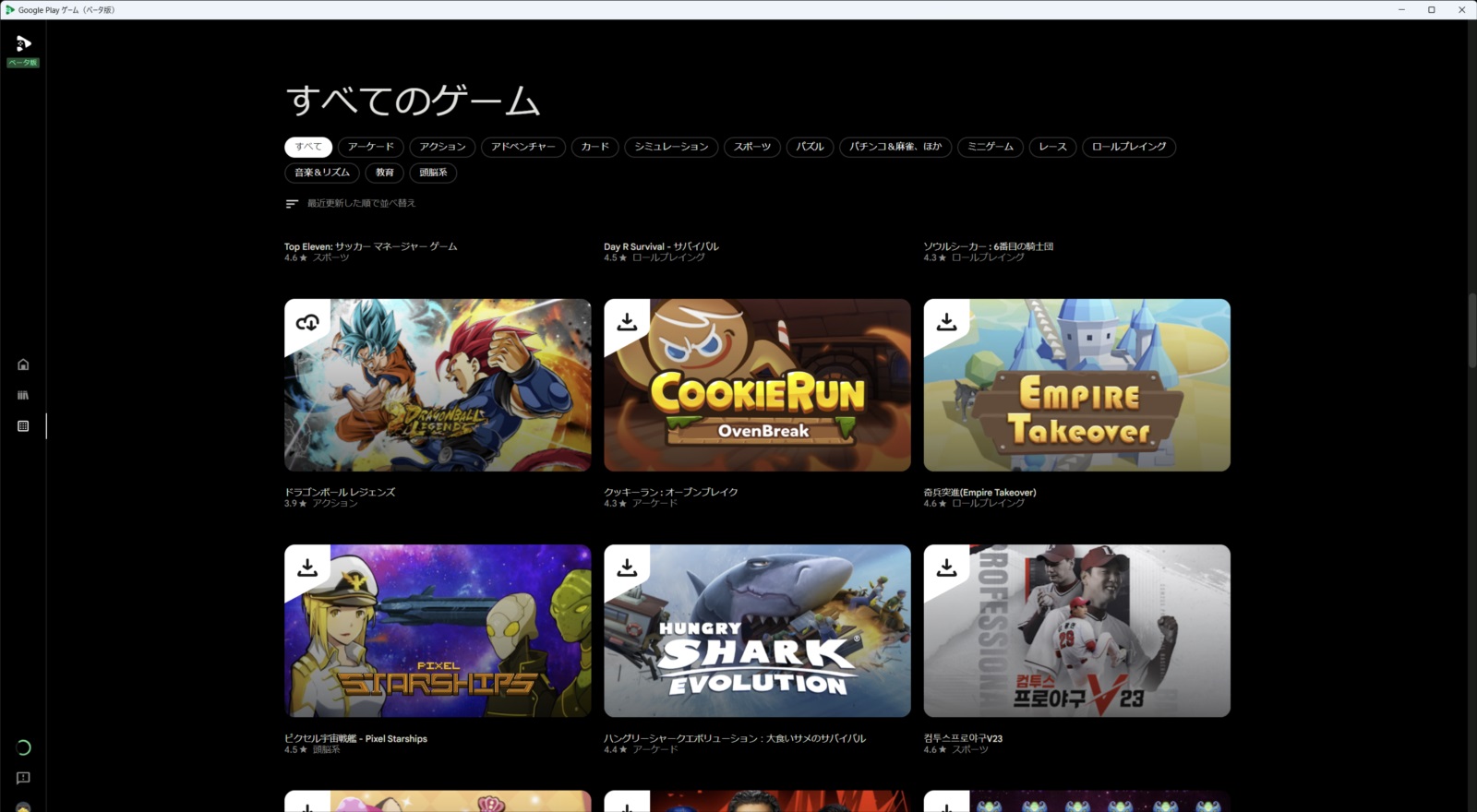Screen dimensions: 1477x812
Task: Open the 最近更新した順で並べ替え sort option
Action: tap(361, 203)
